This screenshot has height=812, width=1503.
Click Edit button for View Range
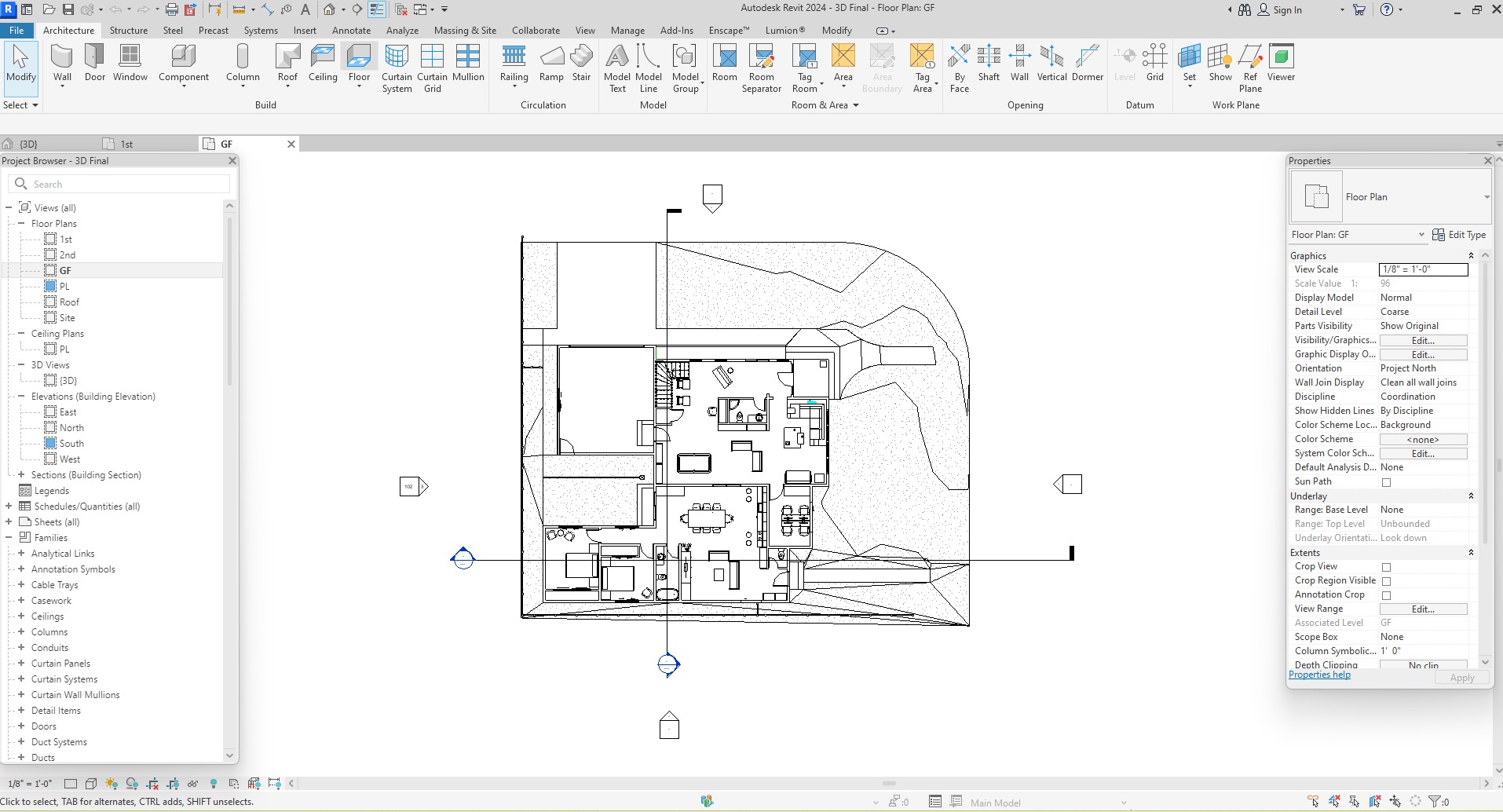click(1423, 609)
